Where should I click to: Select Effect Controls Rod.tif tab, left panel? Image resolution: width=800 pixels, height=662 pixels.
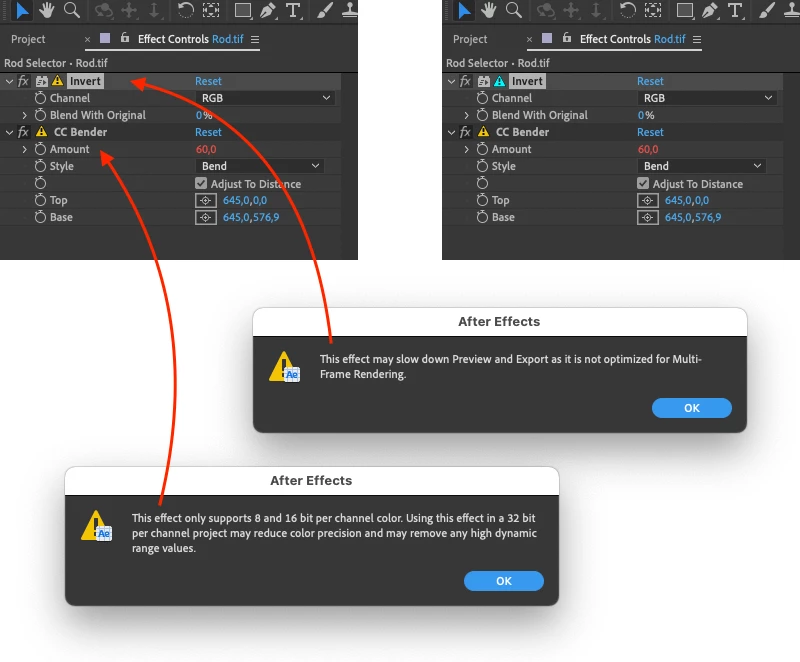190,39
